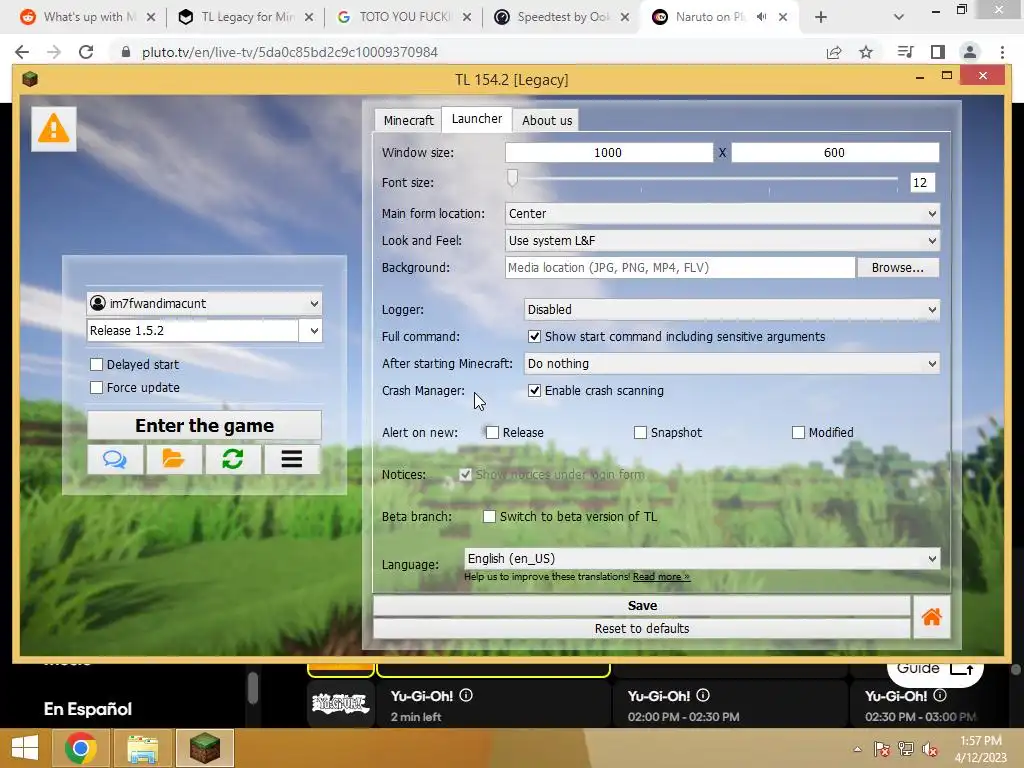Viewport: 1024px width, 768px height.
Task: Click the Yu-Gi-Oh! channel logo
Action: 340,703
